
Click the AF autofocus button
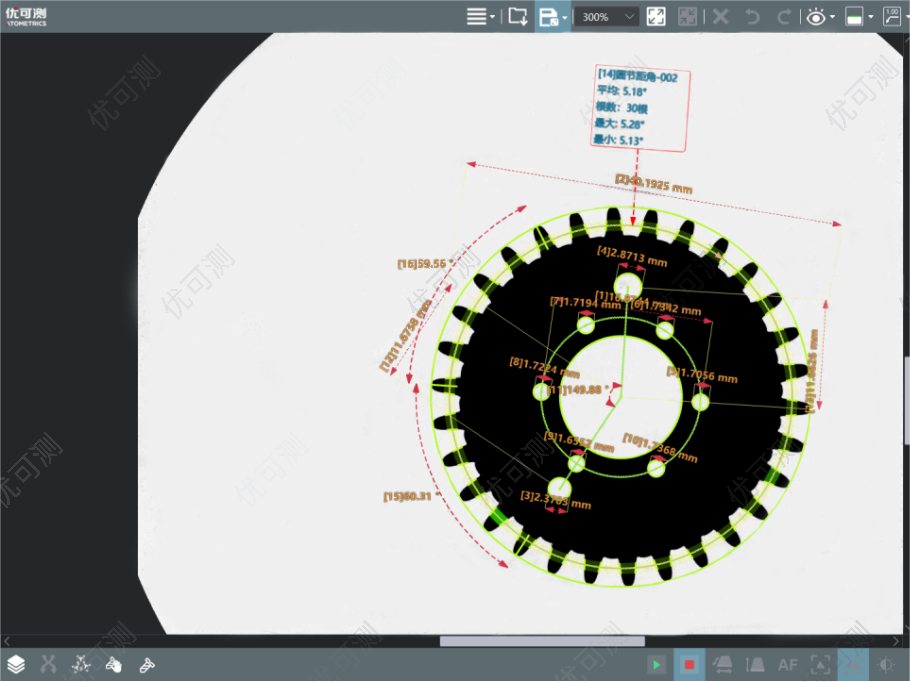pyautogui.click(x=788, y=665)
